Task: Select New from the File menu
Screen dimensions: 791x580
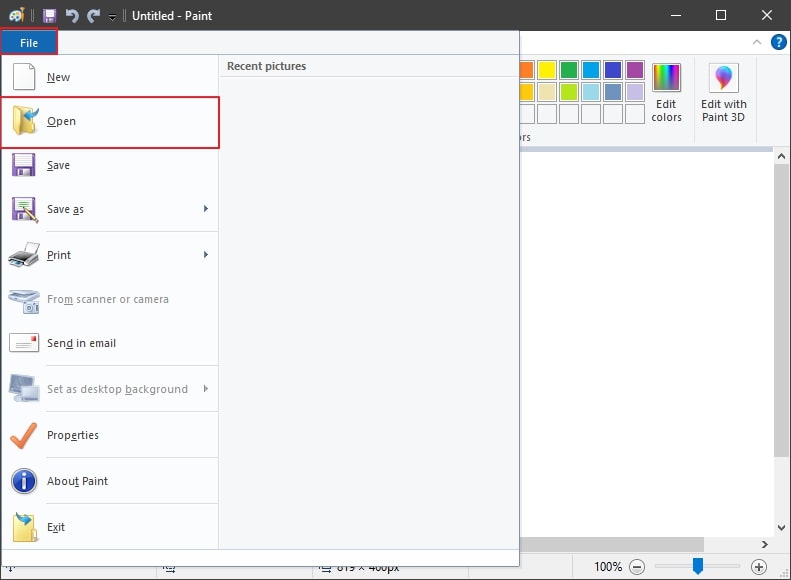Action: [x=109, y=77]
